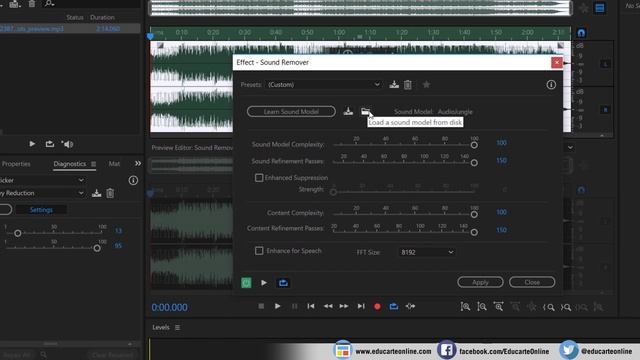Switch to the Diagnostics tab

(x=69, y=164)
